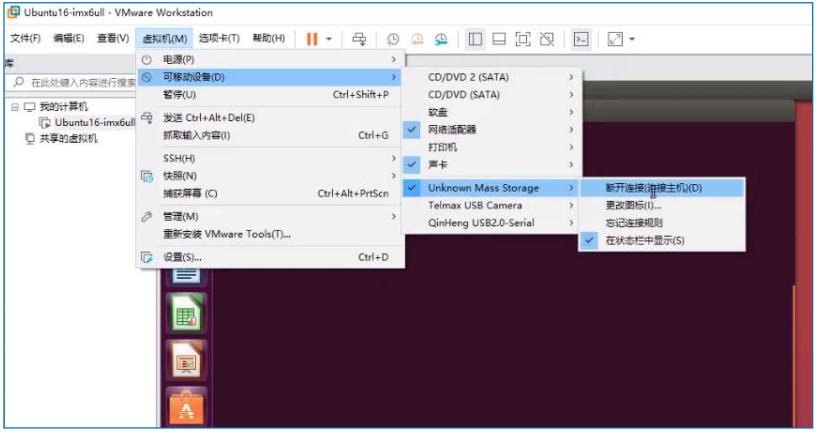819x434 pixels.
Task: Click the settings icon beside 设置(S)...
Action: [x=147, y=257]
